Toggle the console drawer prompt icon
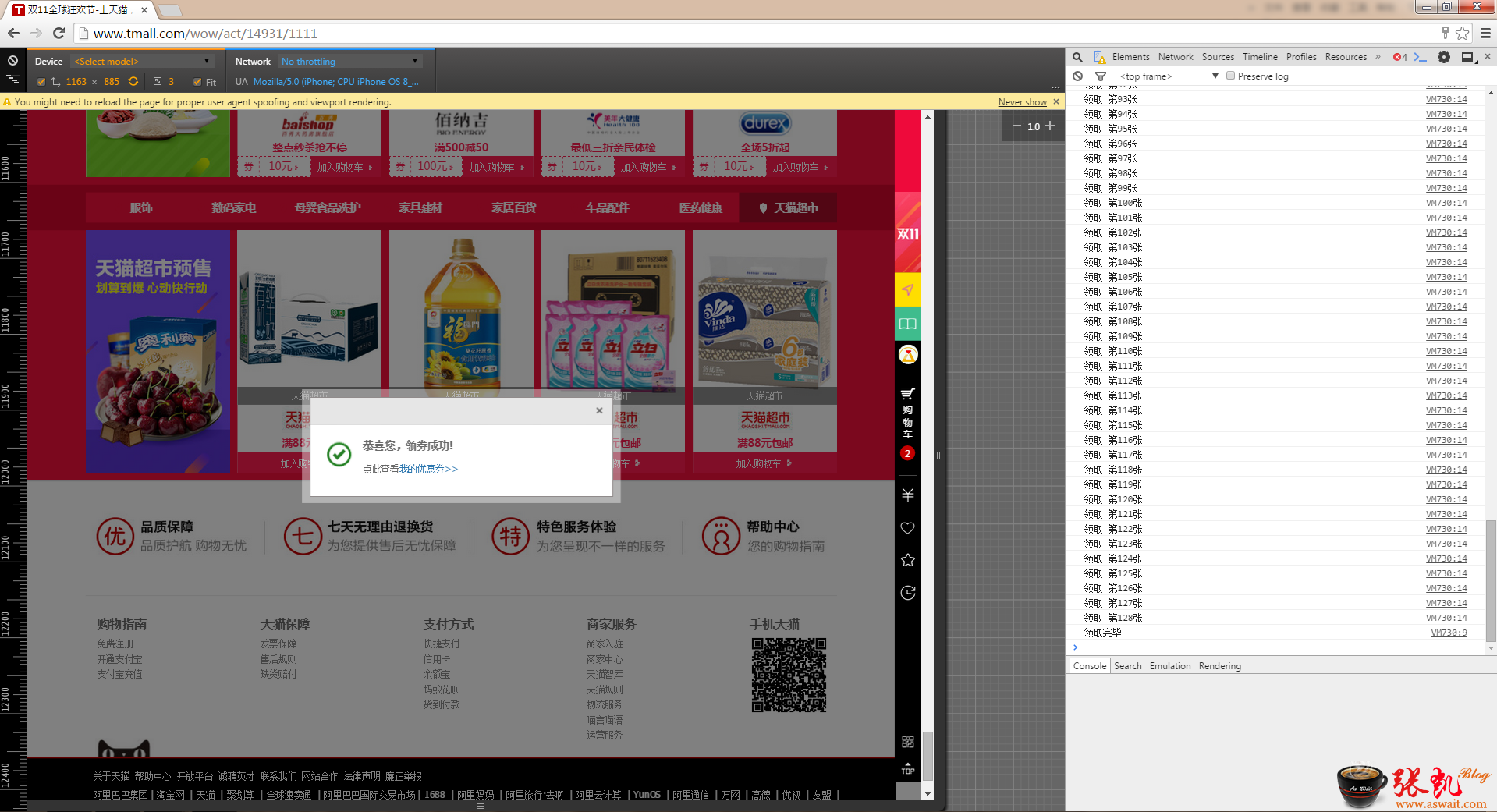 click(x=1421, y=57)
